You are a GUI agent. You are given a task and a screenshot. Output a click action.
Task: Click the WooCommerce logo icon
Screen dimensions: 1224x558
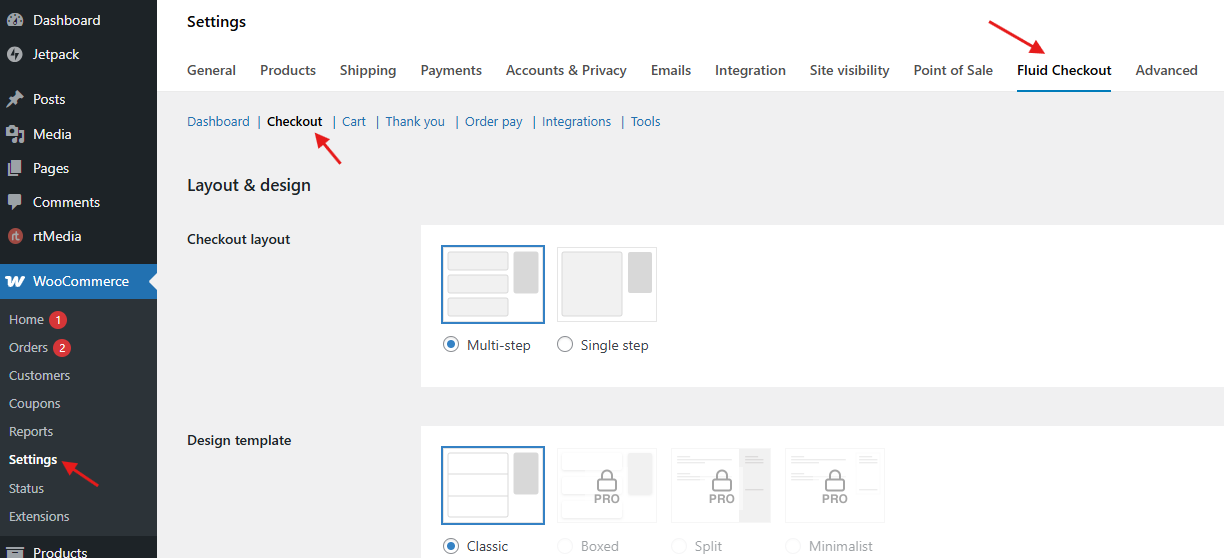click(x=15, y=281)
